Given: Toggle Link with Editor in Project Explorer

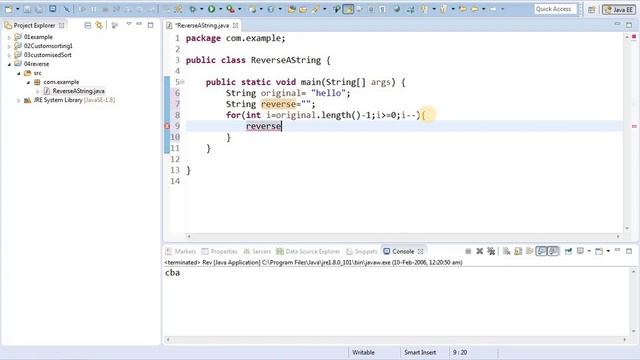Looking at the screenshot, I should pyautogui.click(x=99, y=25).
